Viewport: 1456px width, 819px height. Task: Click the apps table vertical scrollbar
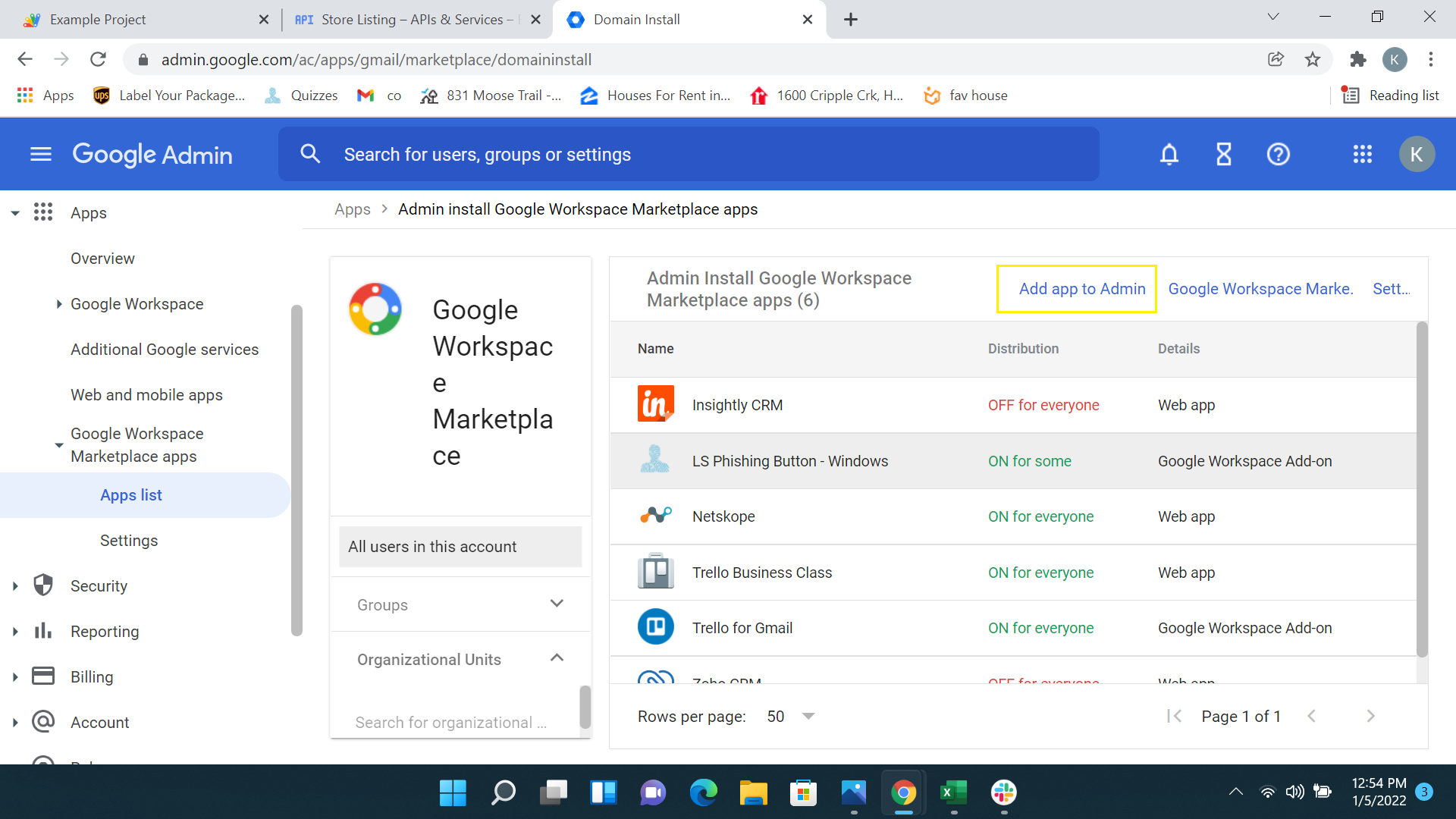point(1422,490)
